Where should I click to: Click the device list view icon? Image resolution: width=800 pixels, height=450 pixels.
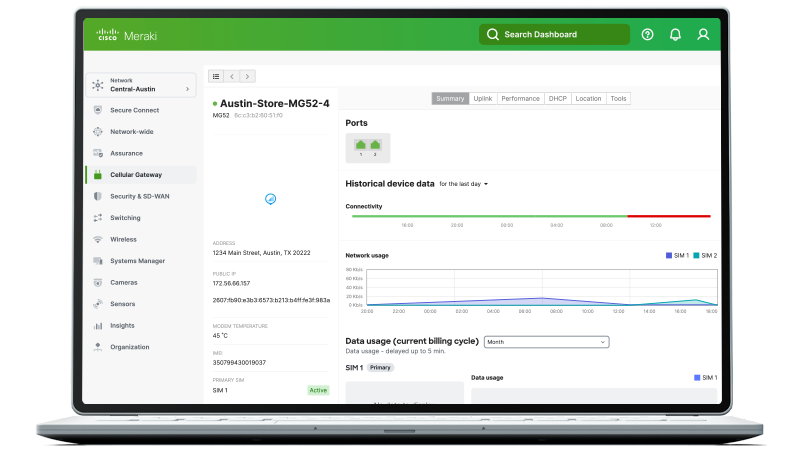click(216, 77)
